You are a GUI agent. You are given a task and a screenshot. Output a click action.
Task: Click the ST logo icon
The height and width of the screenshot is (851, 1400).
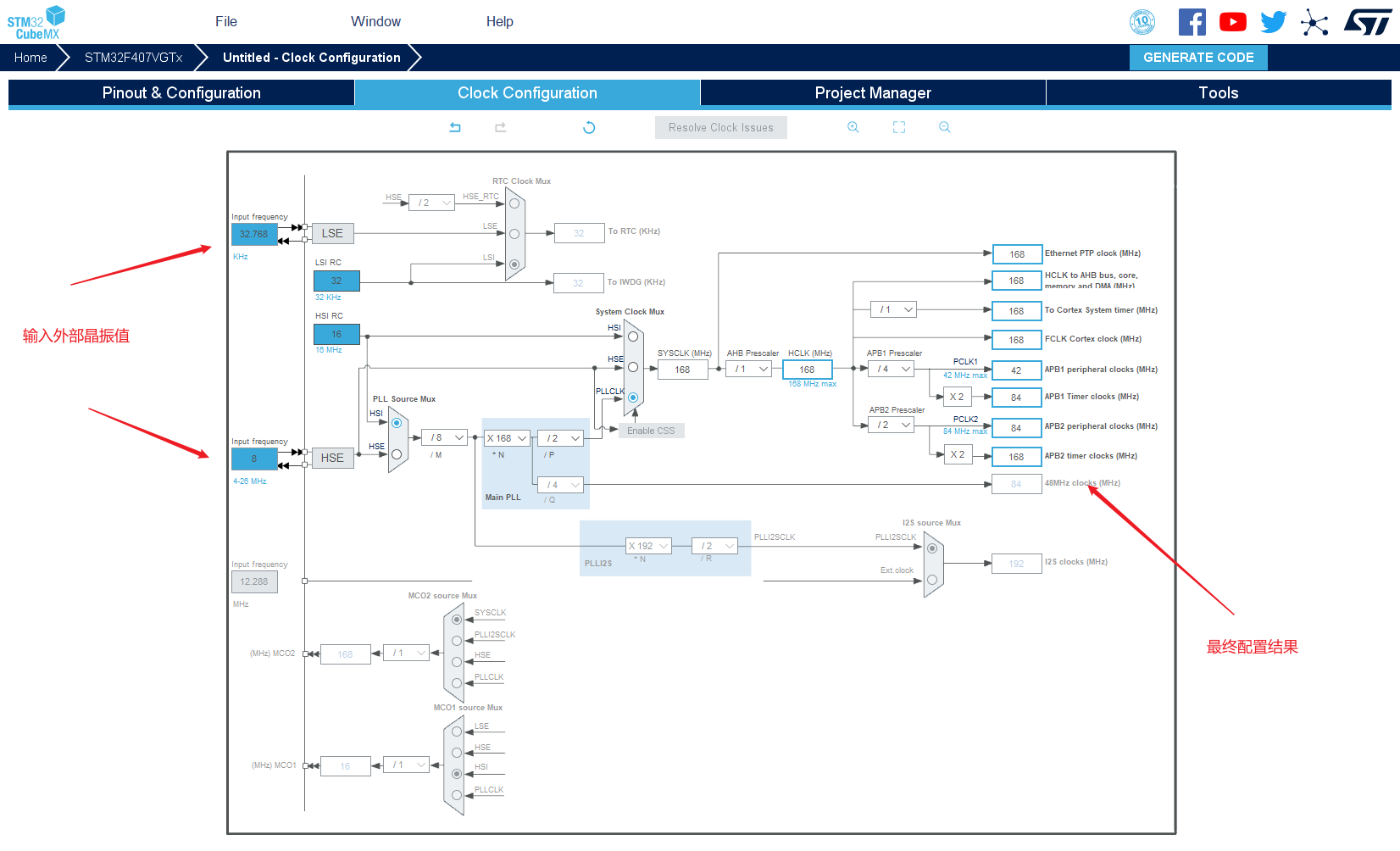[x=1368, y=22]
